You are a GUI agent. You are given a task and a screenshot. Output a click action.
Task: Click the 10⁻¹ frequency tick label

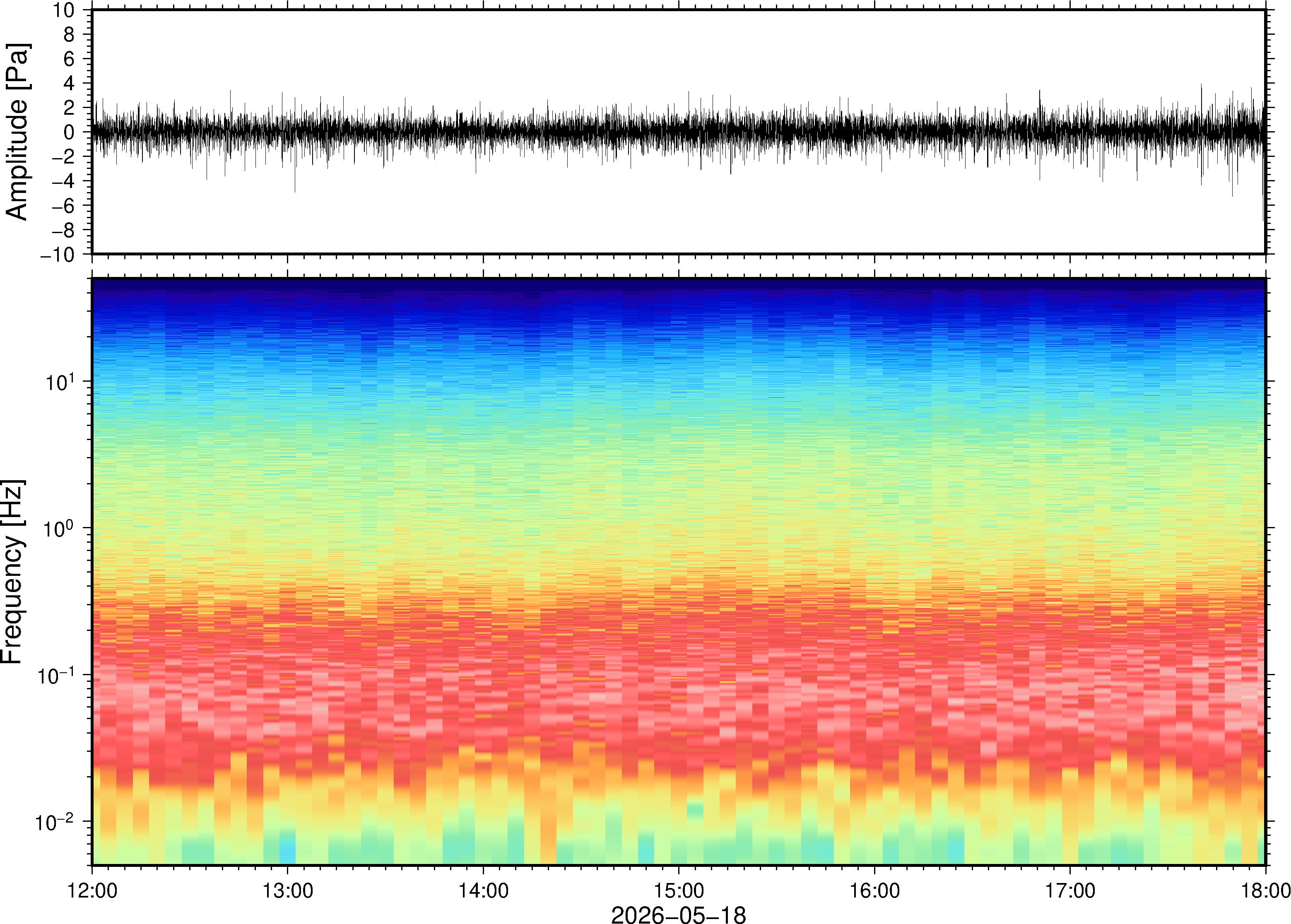click(56, 676)
